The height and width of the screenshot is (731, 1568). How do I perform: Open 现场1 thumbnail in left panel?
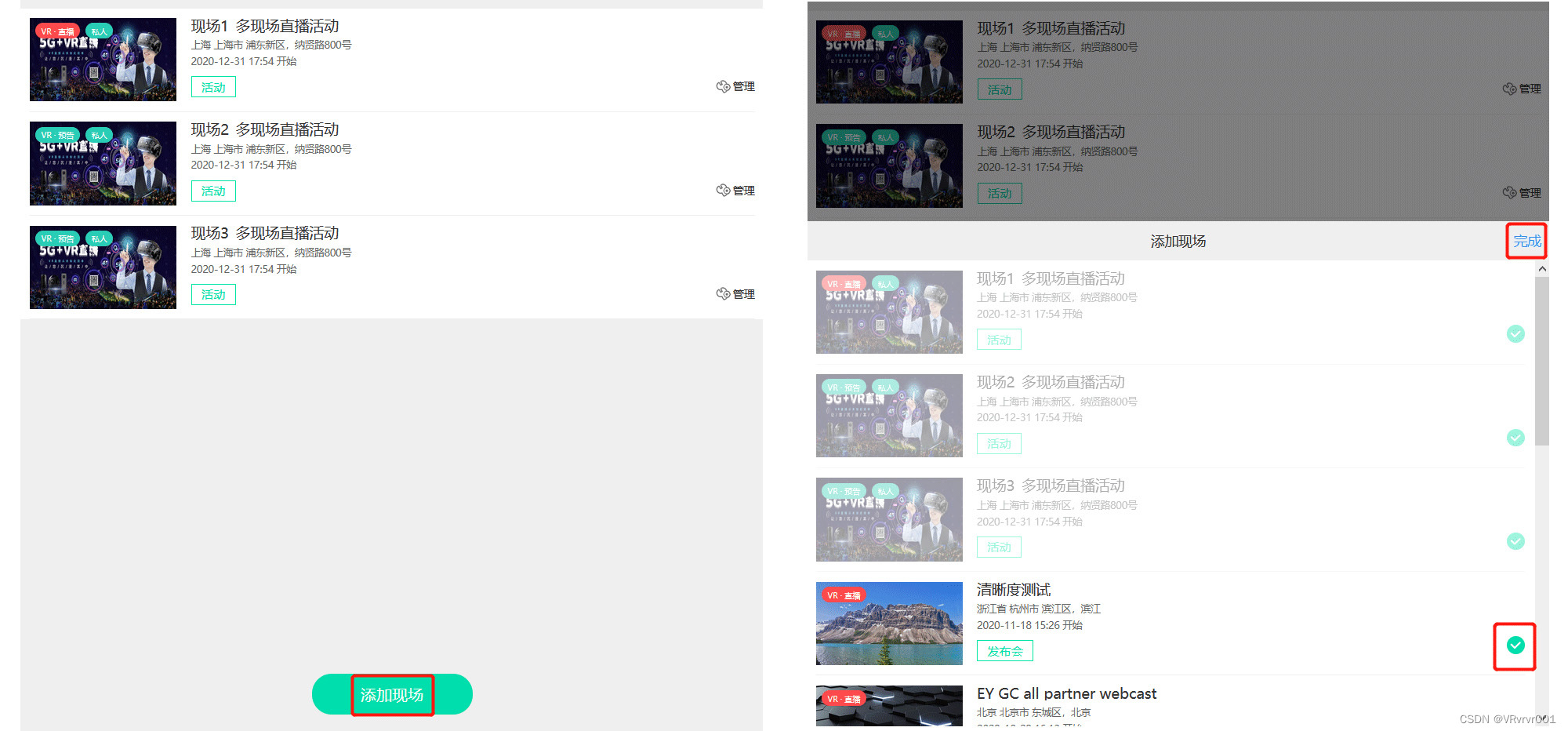pos(103,60)
